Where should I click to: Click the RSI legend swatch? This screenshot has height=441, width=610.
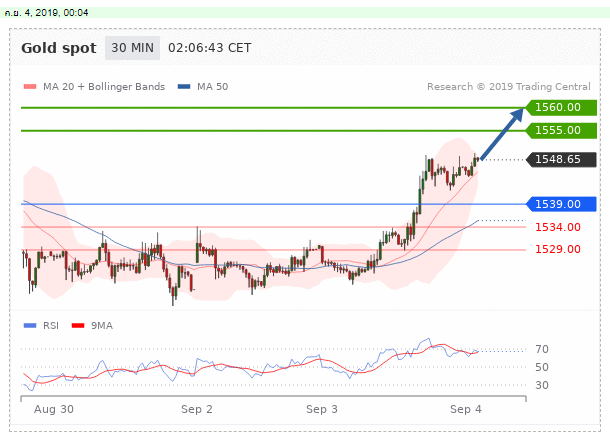[x=30, y=326]
